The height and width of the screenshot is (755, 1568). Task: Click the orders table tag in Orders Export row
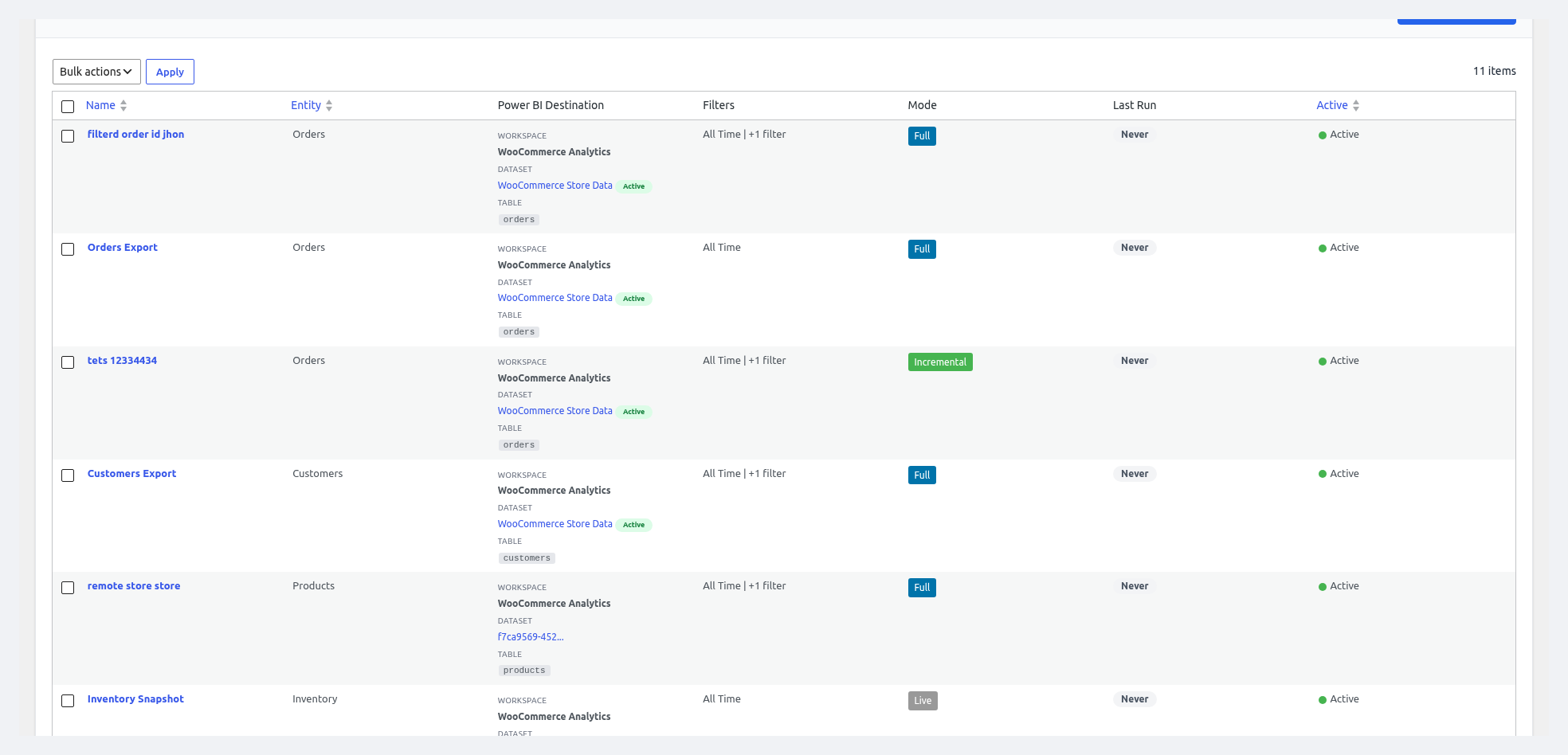click(x=519, y=332)
